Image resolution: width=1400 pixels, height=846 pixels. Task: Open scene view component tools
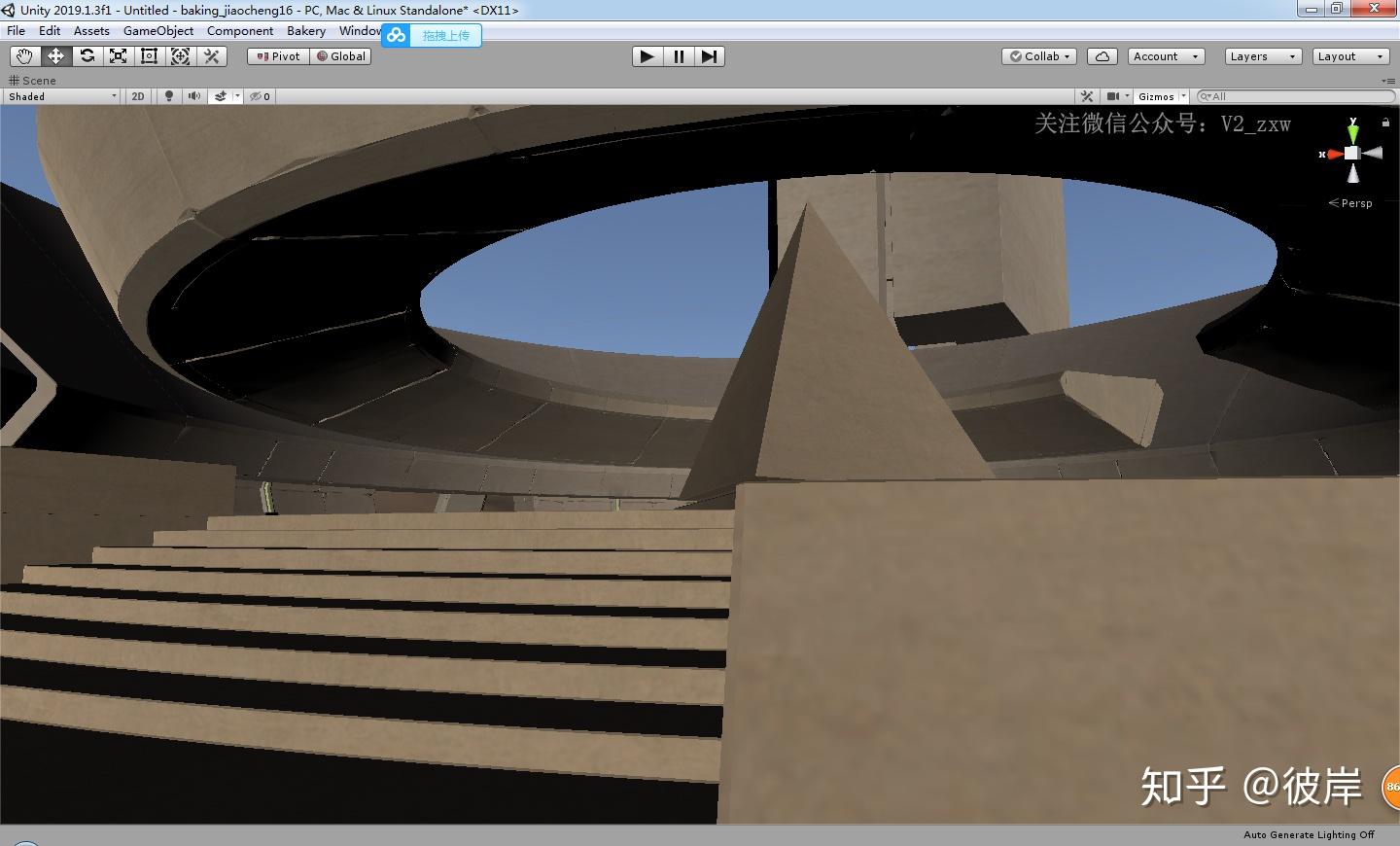tap(1087, 96)
